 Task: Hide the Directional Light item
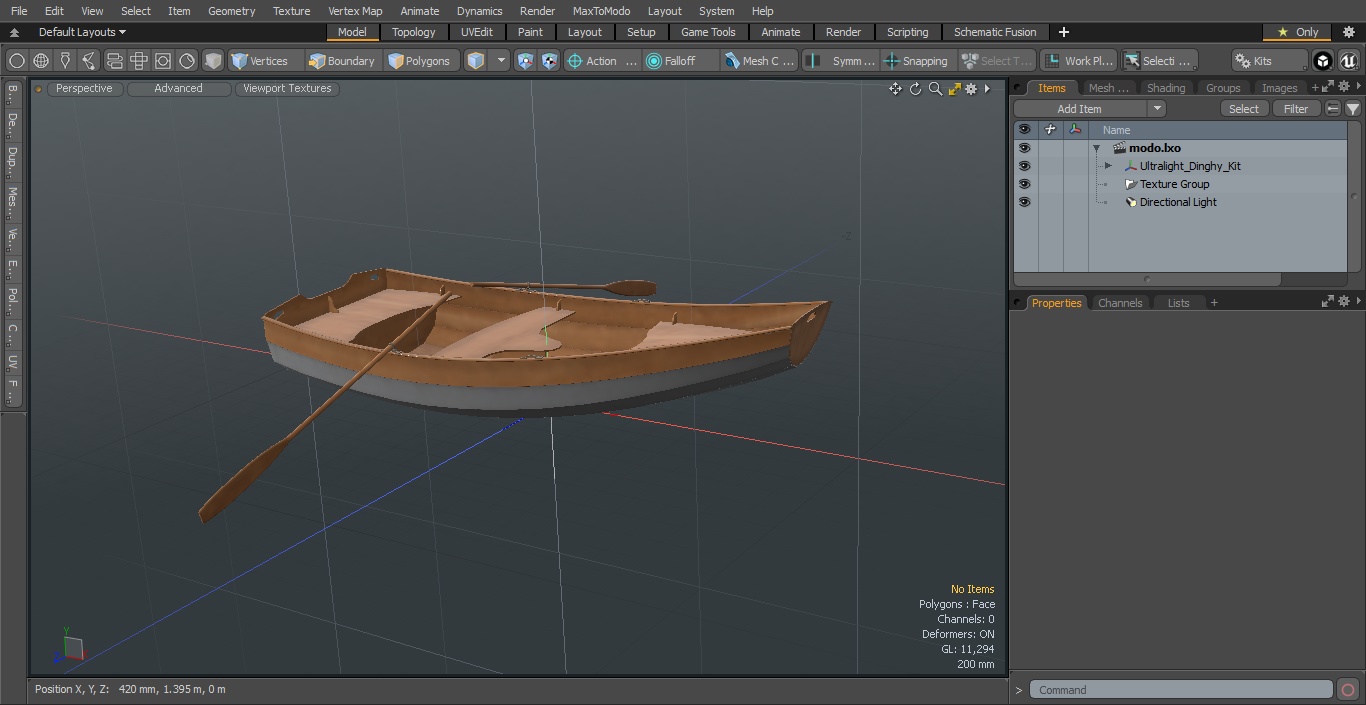click(x=1024, y=202)
